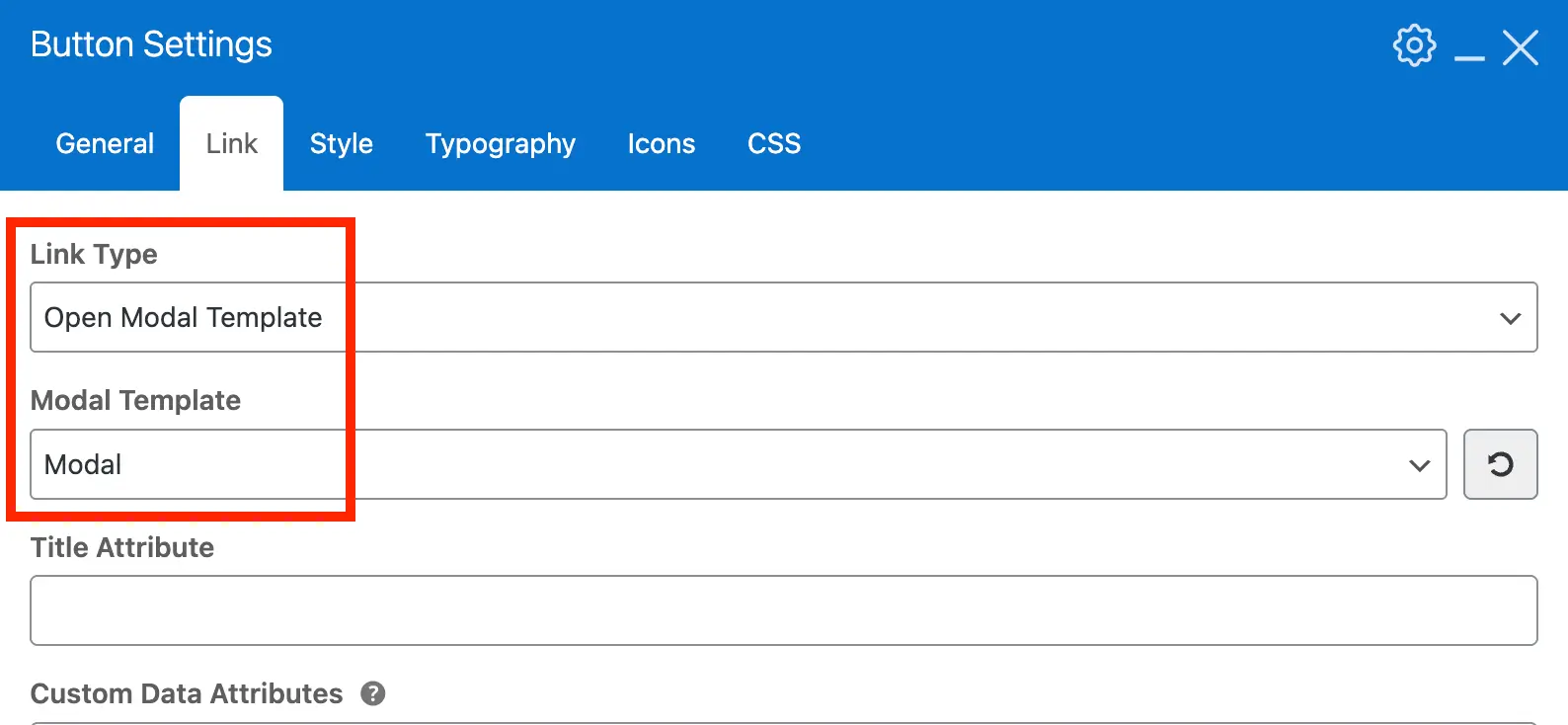The image size is (1568, 725).
Task: Click the Modal Template chevron arrow
Action: [x=1419, y=464]
